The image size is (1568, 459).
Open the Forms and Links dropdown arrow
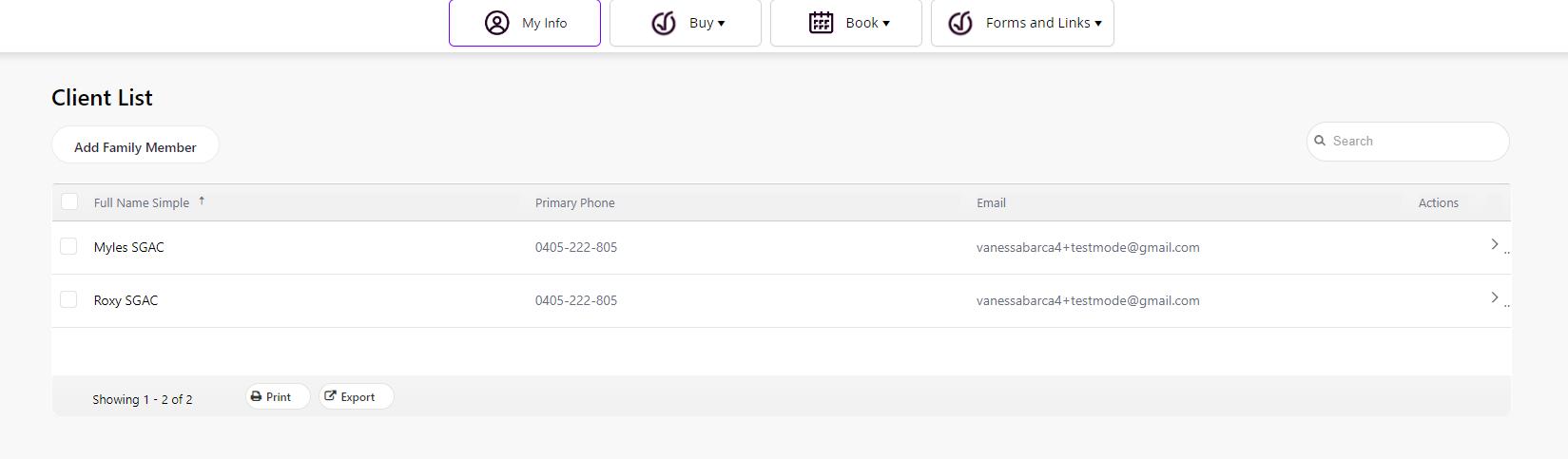pyautogui.click(x=1097, y=24)
